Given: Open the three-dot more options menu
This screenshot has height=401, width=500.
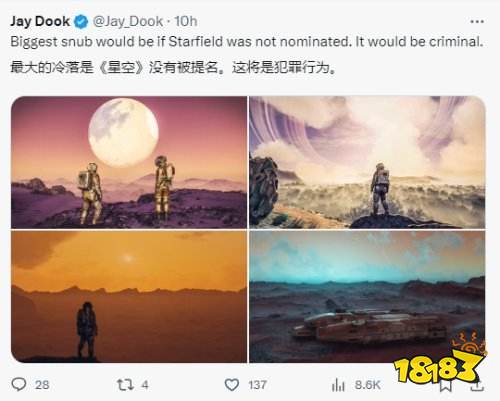Looking at the screenshot, I should [x=477, y=22].
